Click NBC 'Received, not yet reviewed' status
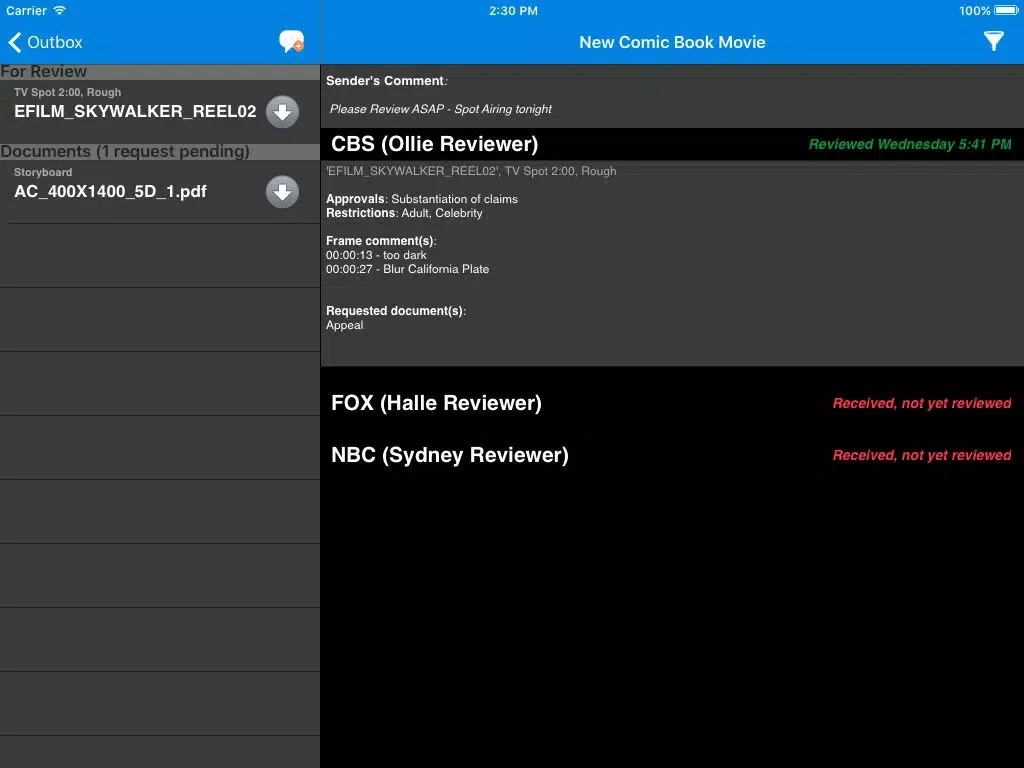1024x768 pixels. (921, 455)
